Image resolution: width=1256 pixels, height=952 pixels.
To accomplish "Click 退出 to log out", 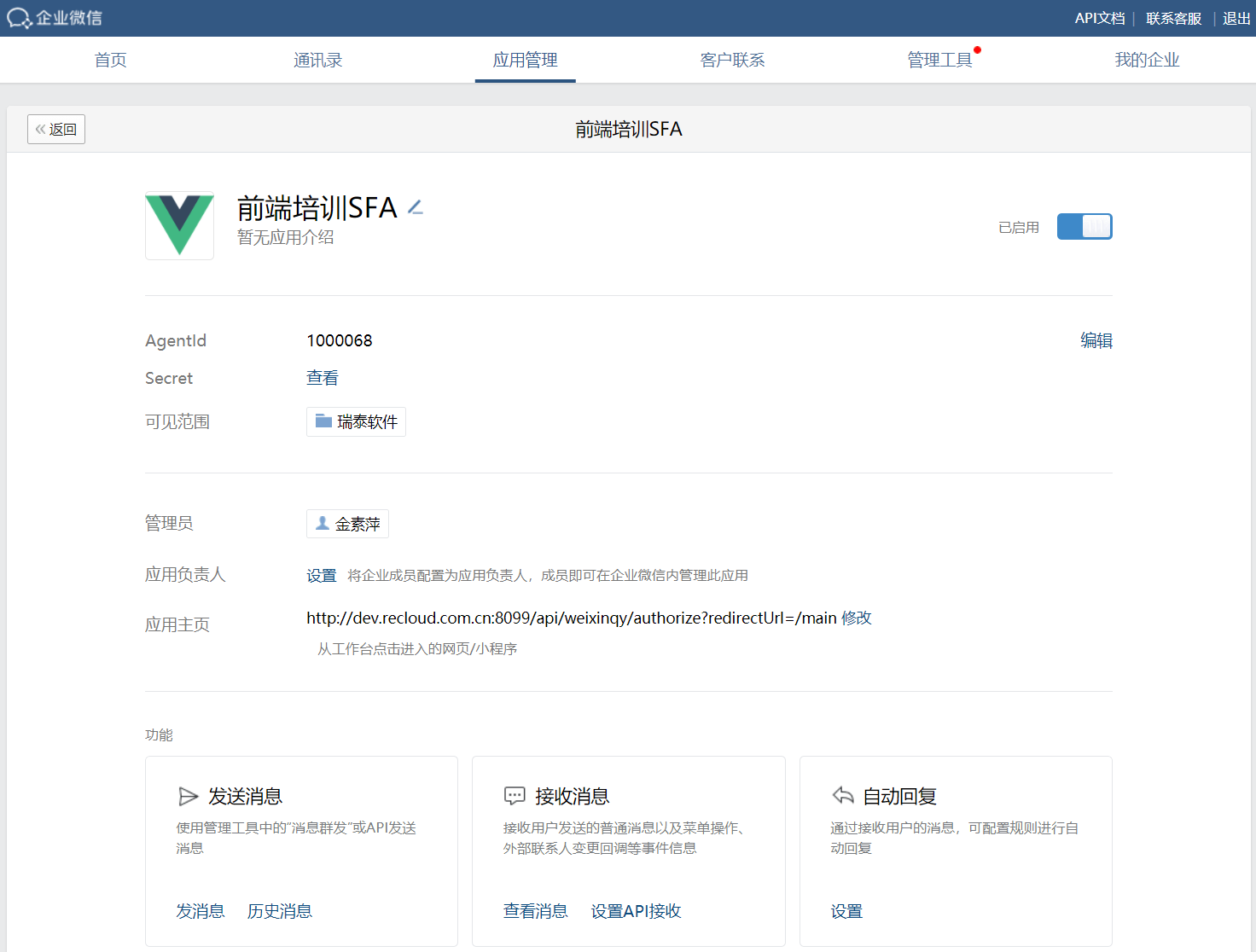I will click(1236, 18).
